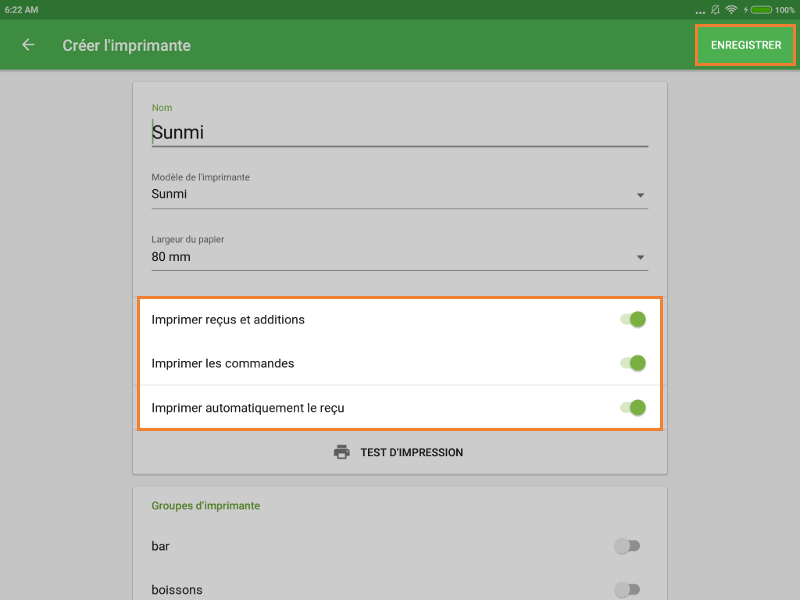The height and width of the screenshot is (600, 800).
Task: Tap the 6:22 AM clock in status bar
Action: 21,9
